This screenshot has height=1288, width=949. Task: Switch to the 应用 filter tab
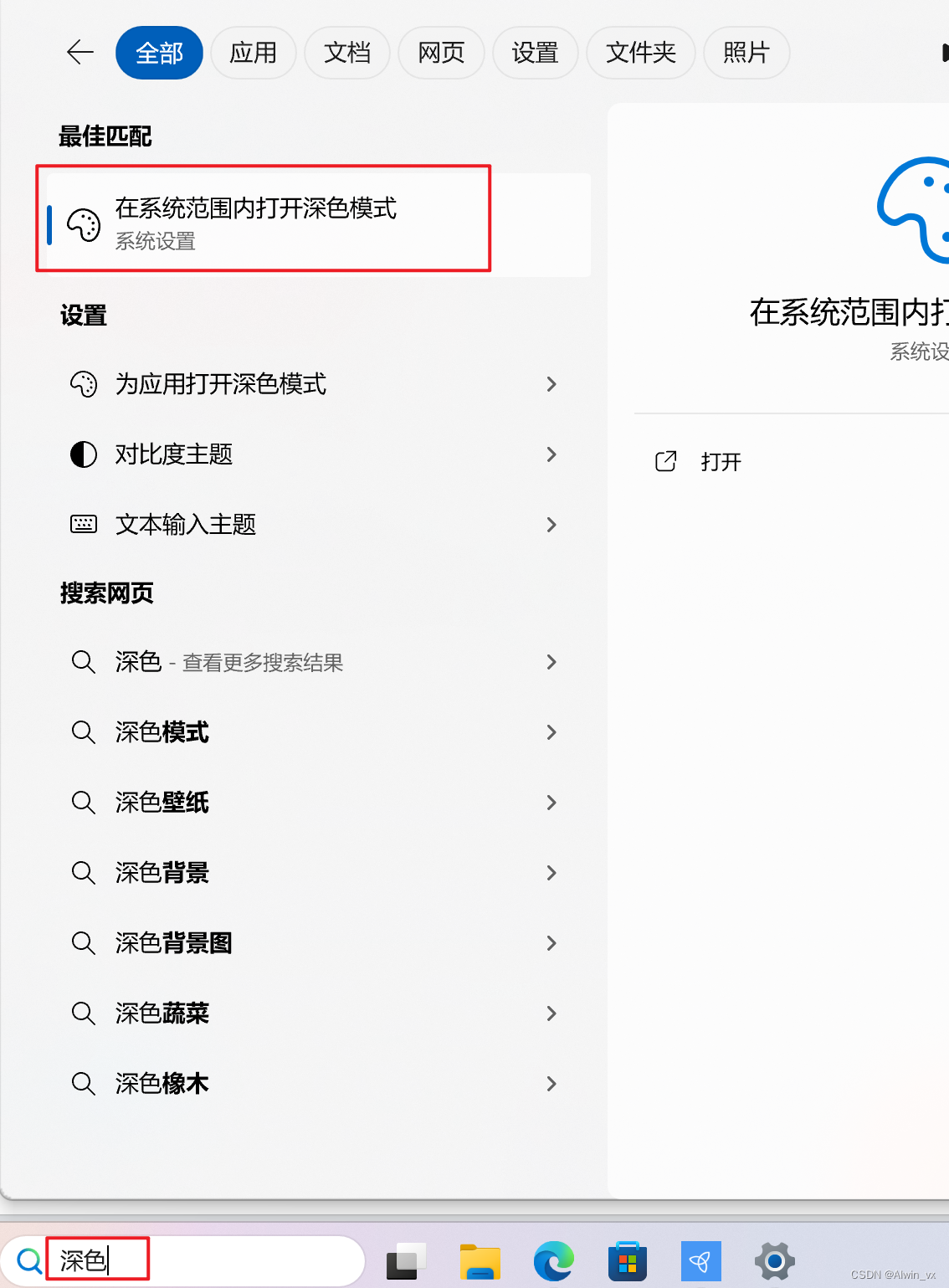click(254, 53)
